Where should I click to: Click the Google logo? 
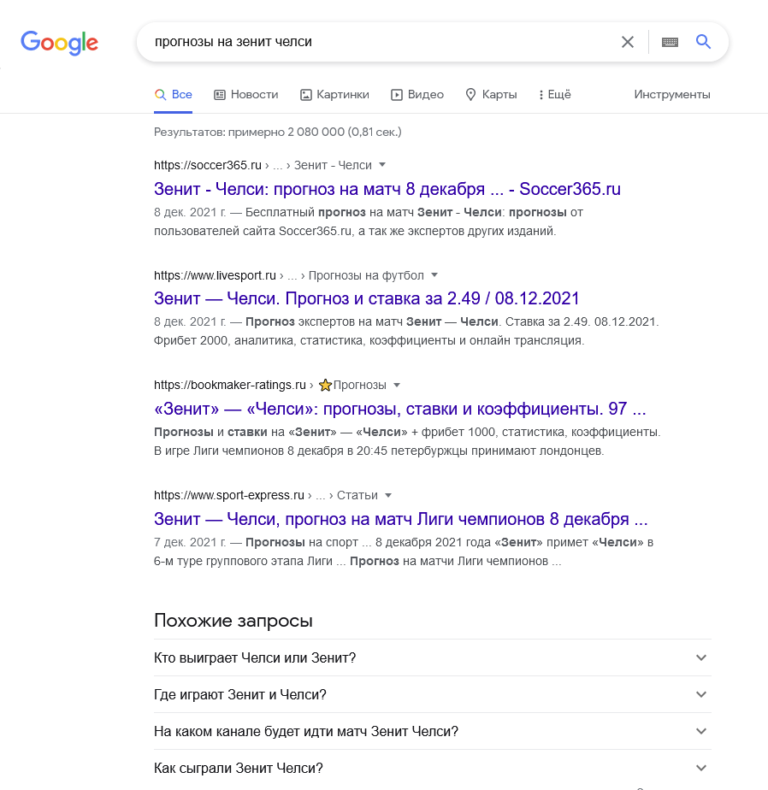(x=59, y=43)
